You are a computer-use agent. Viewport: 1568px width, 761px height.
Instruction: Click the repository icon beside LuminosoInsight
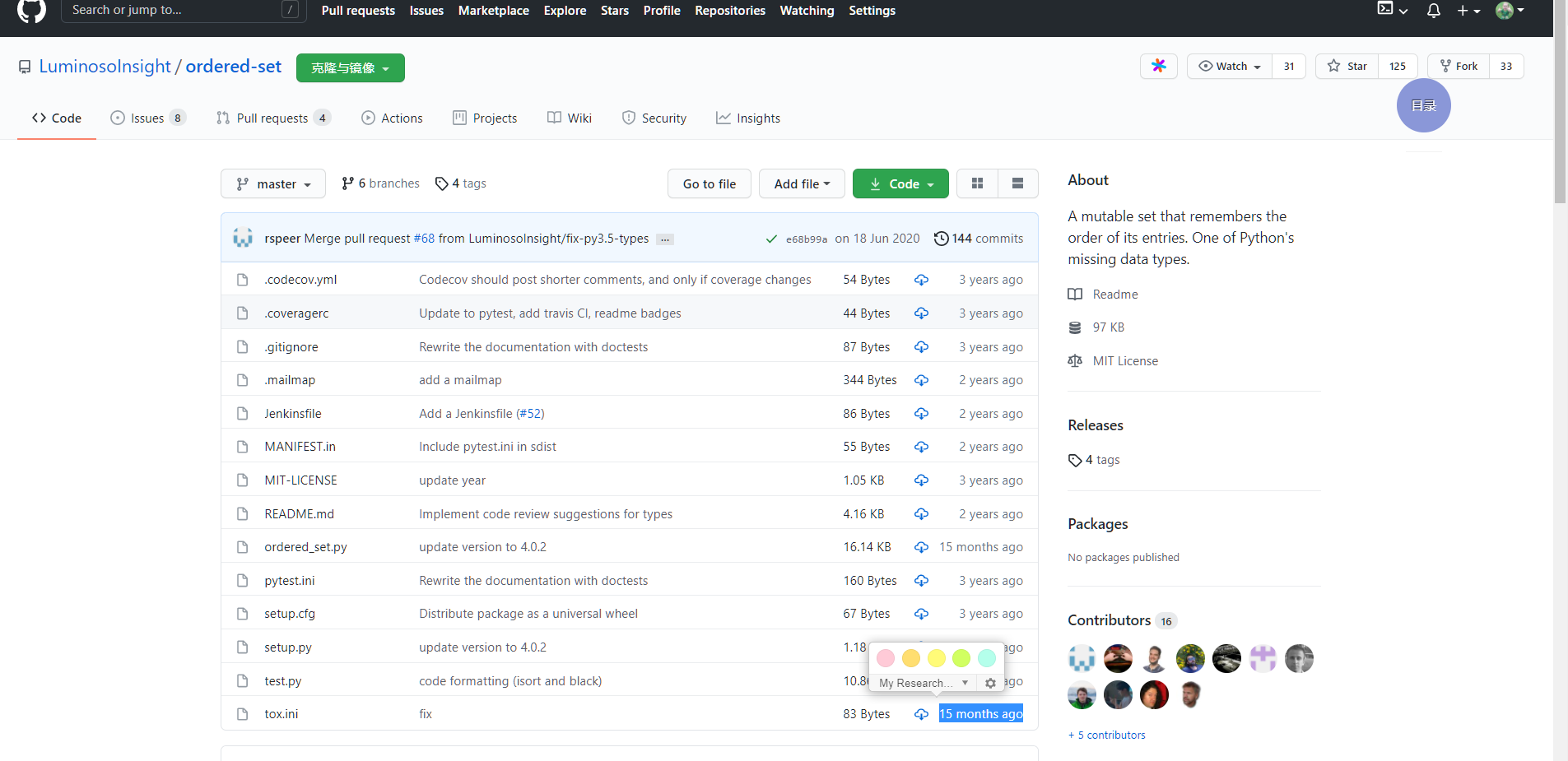(25, 67)
